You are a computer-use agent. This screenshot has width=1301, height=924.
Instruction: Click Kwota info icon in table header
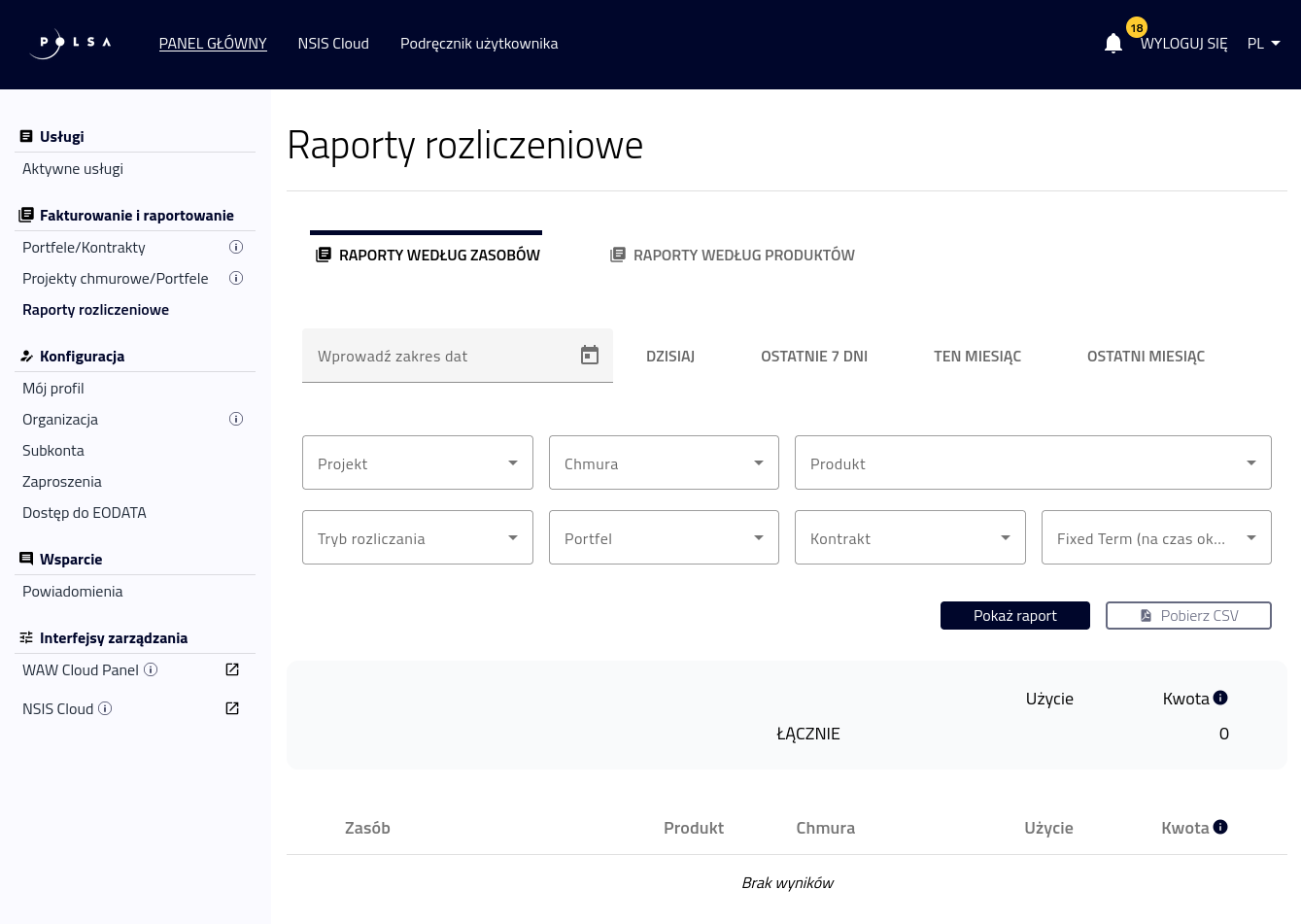(x=1220, y=827)
